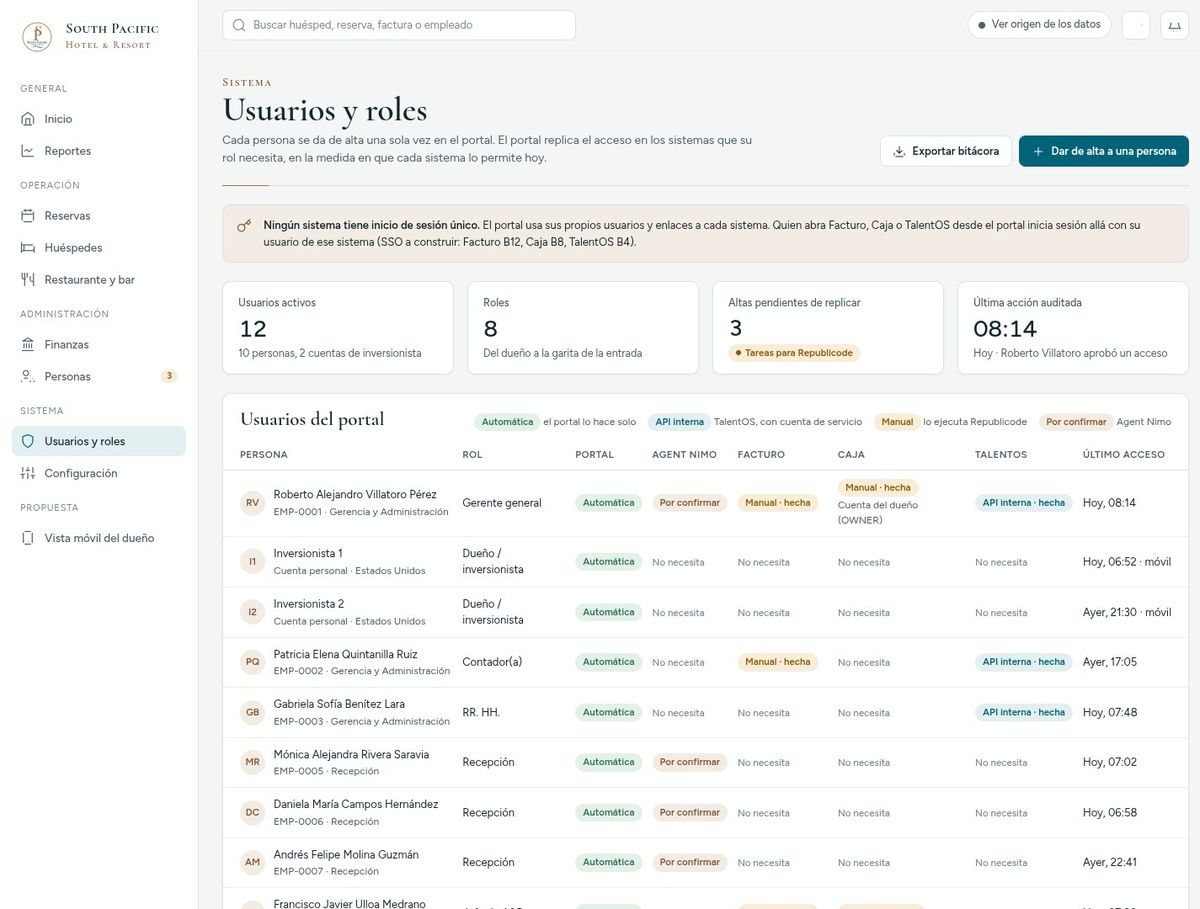The image size is (1200, 909).
Task: Click the Última acción auditada card
Action: tap(1073, 328)
